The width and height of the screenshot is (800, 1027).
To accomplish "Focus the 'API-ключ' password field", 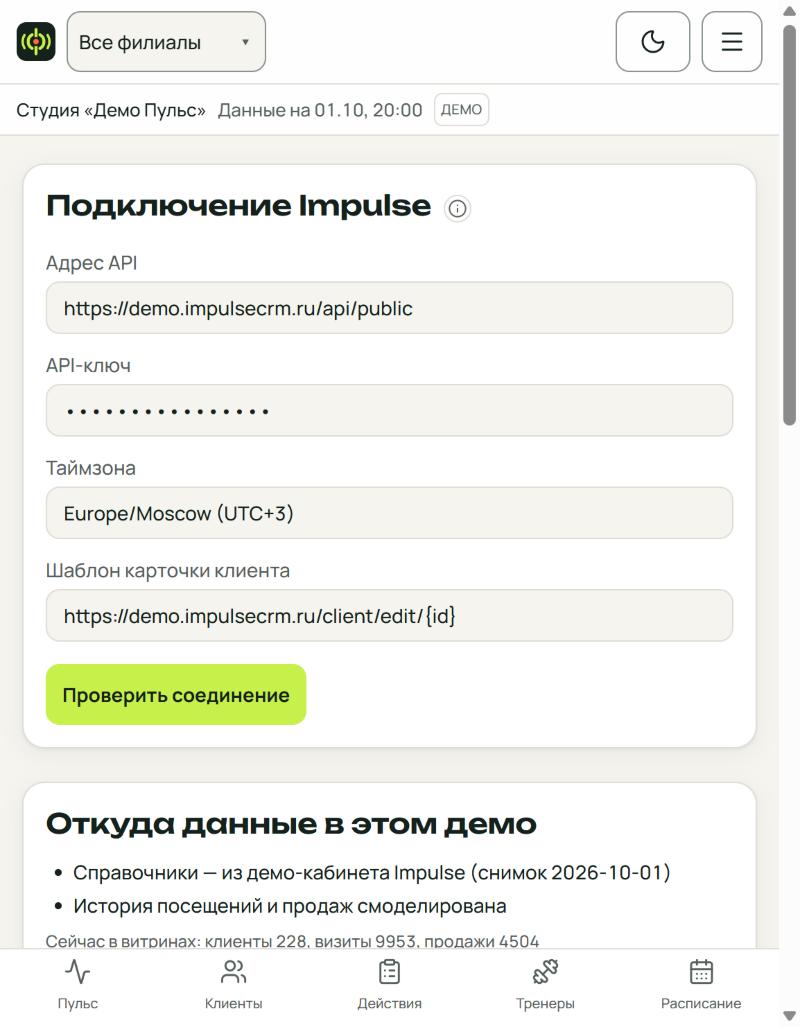I will (389, 411).
